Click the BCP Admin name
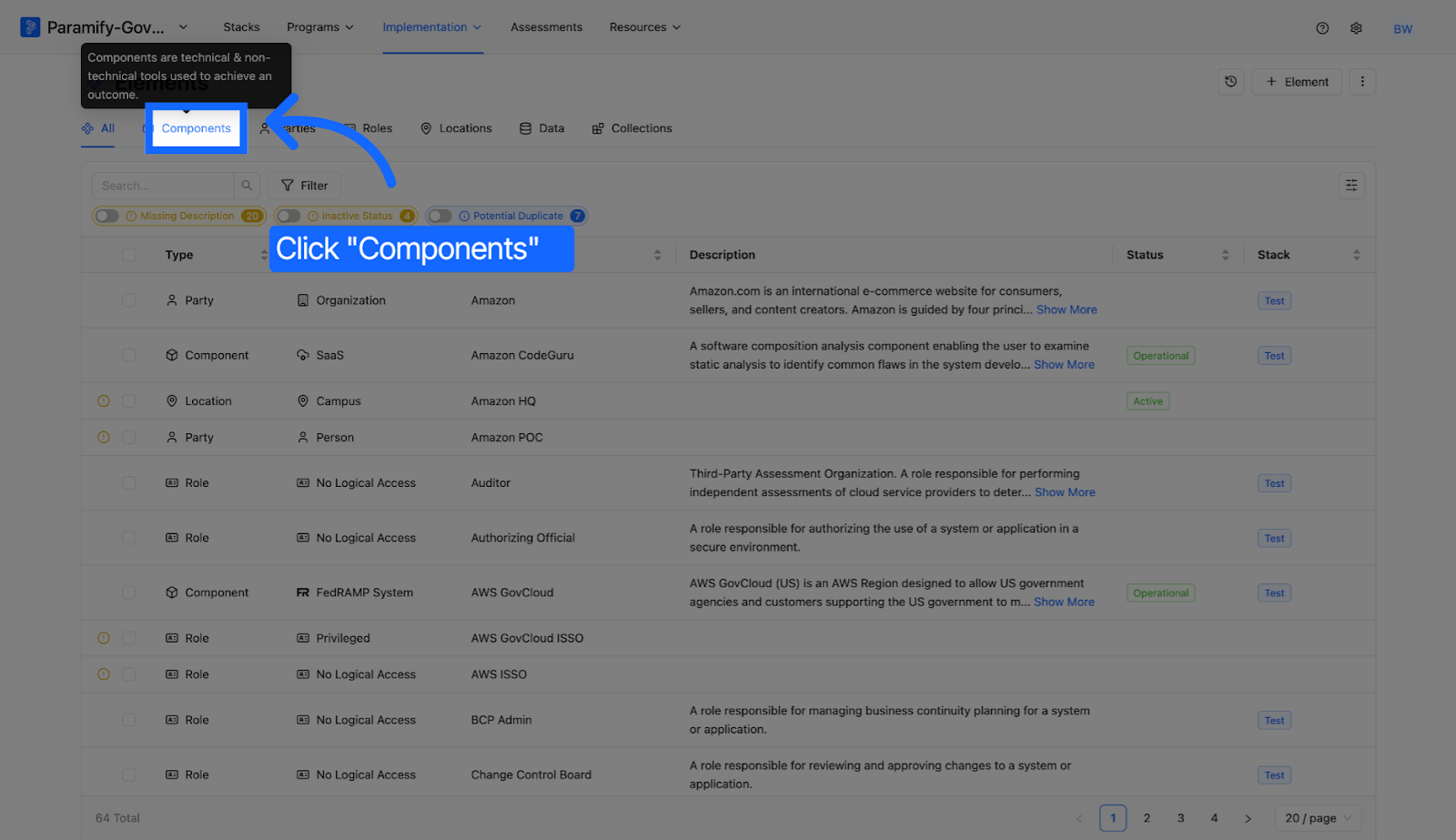The height and width of the screenshot is (840, 1456). click(x=500, y=720)
